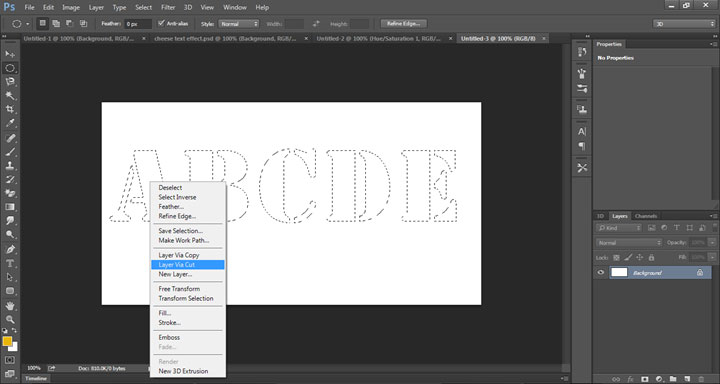The image size is (720, 384).
Task: Toggle Lock image pixels
Action: point(628,258)
